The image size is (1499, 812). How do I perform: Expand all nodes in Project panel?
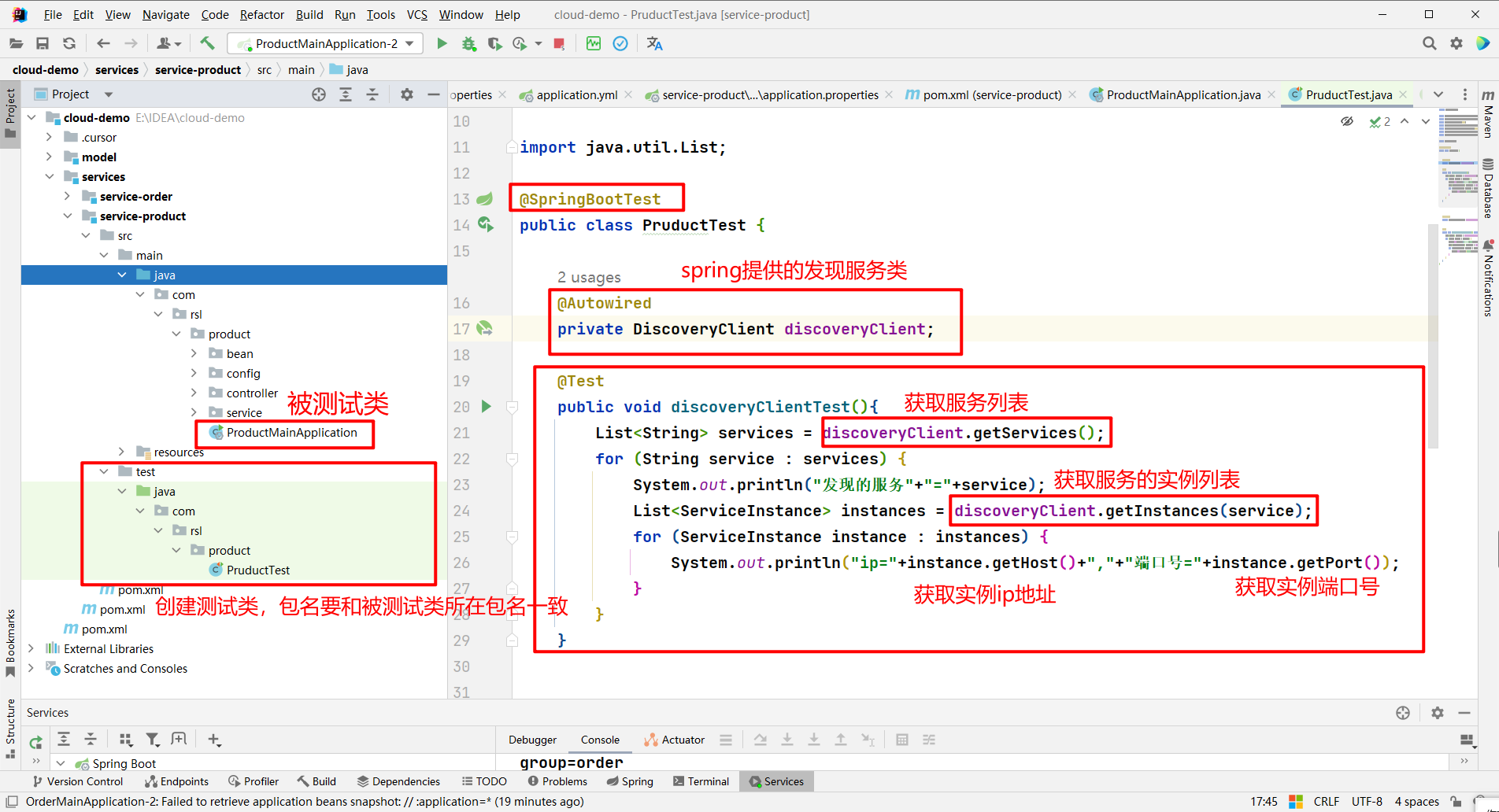pos(346,94)
